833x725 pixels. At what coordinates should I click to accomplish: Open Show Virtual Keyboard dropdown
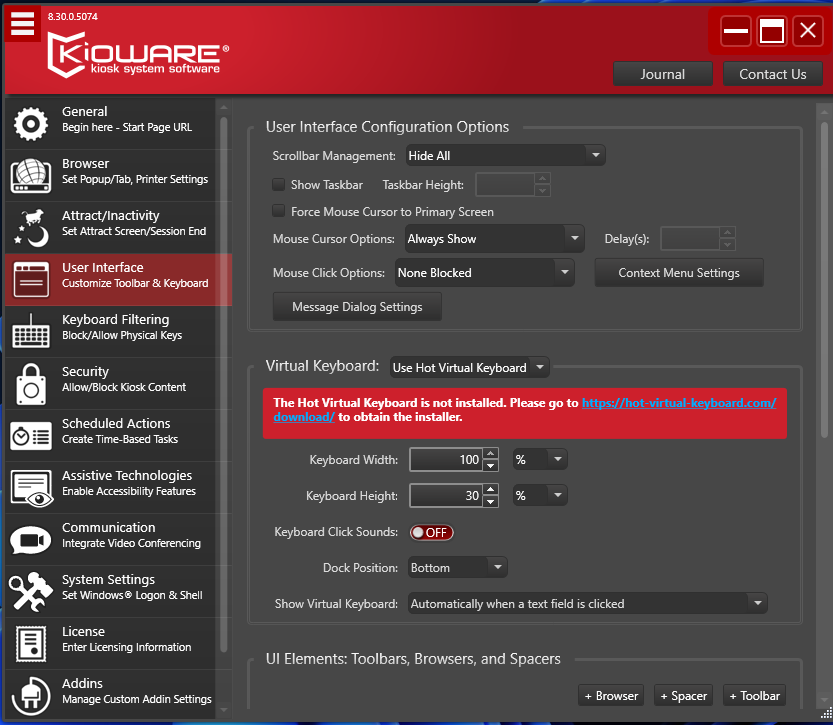pos(588,603)
